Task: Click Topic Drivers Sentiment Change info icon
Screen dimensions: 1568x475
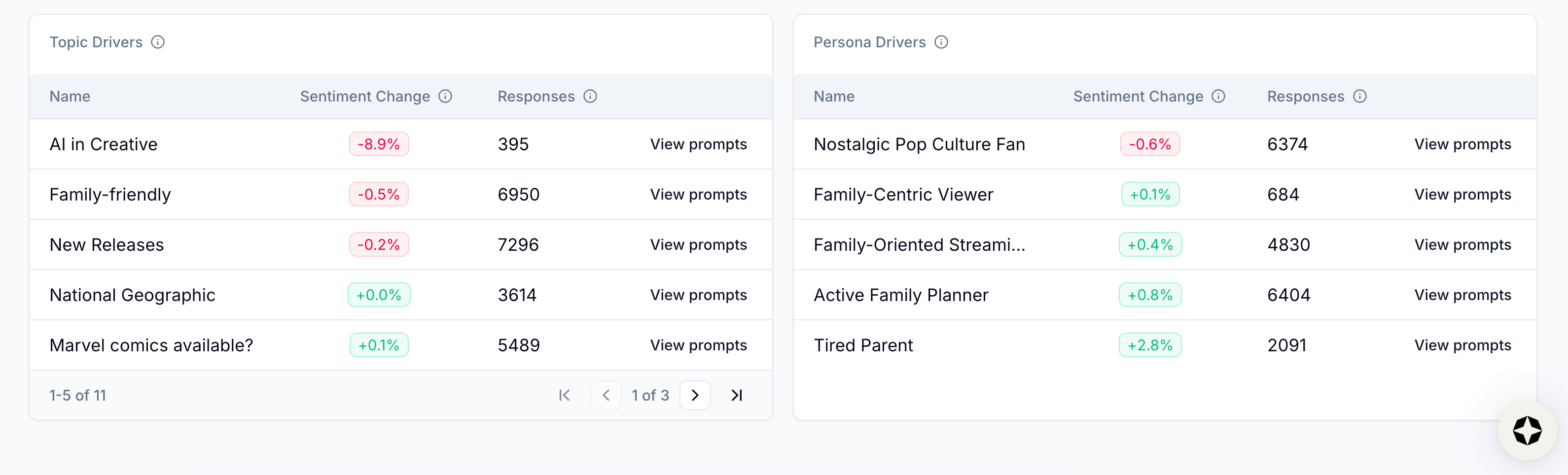Action: [446, 96]
